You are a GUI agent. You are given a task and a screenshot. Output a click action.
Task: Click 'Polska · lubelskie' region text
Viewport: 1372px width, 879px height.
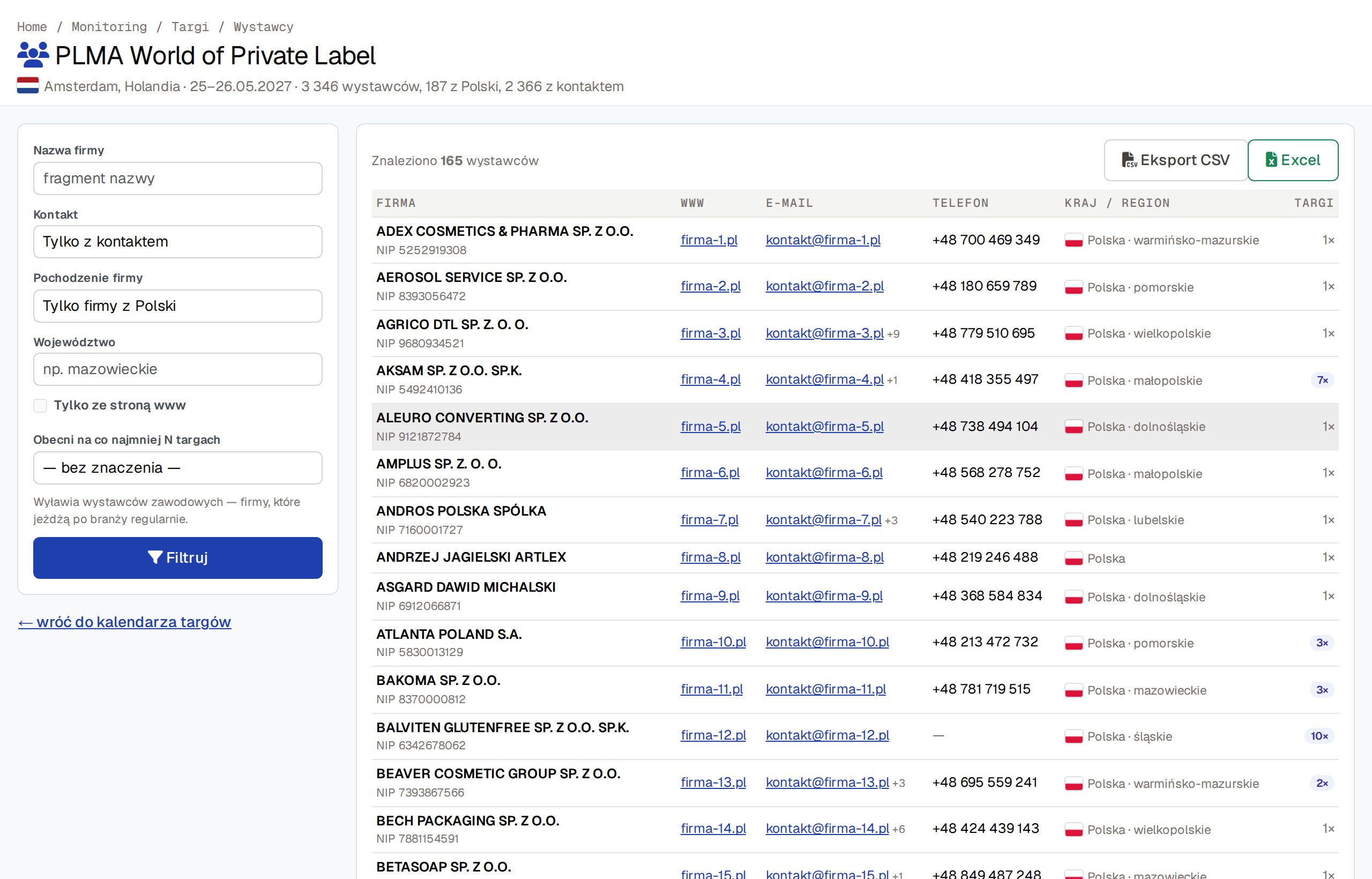pos(1136,520)
